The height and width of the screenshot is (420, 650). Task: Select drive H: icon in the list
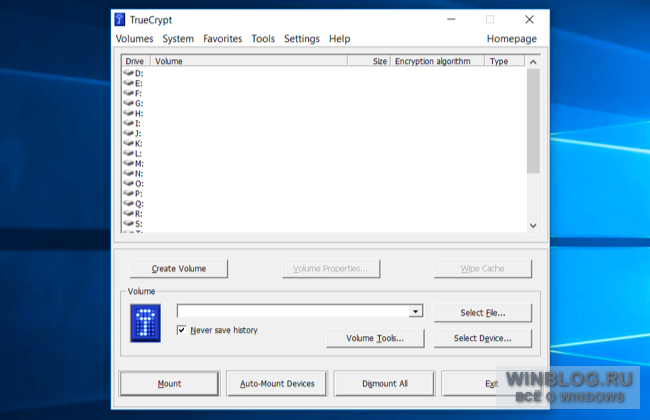point(129,113)
